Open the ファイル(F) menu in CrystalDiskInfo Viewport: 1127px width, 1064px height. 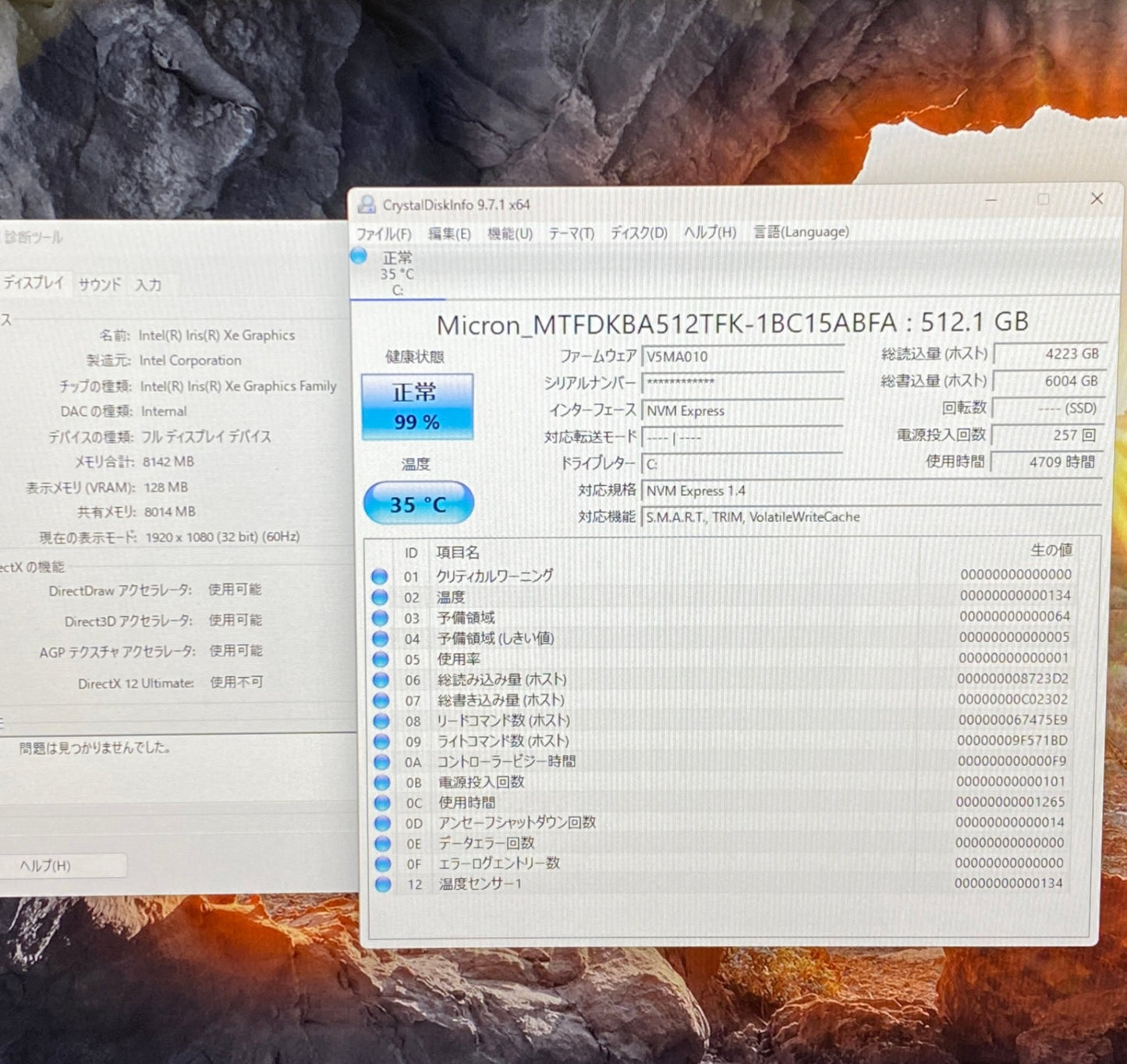(x=383, y=234)
